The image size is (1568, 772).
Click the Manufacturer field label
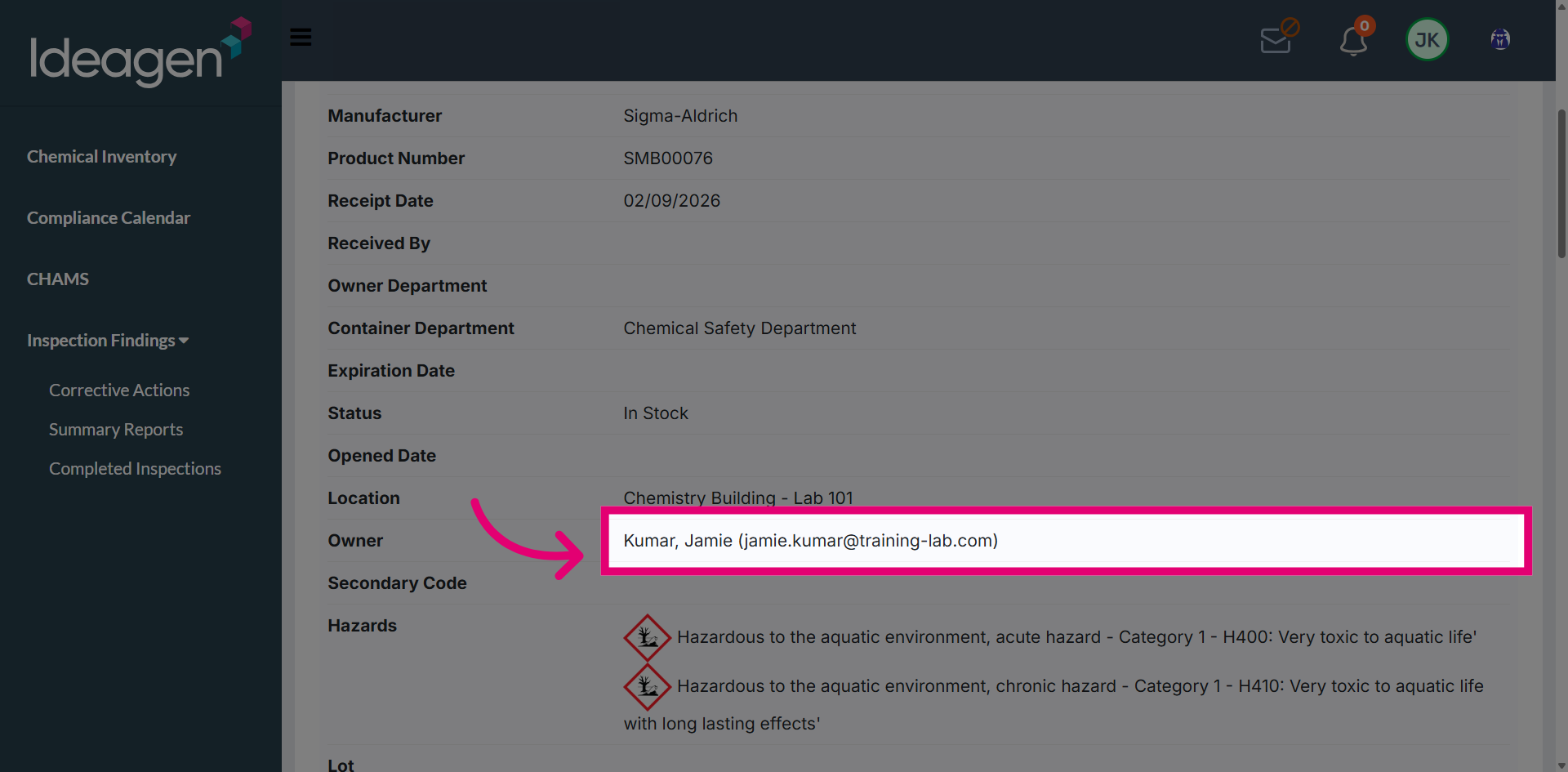point(385,116)
